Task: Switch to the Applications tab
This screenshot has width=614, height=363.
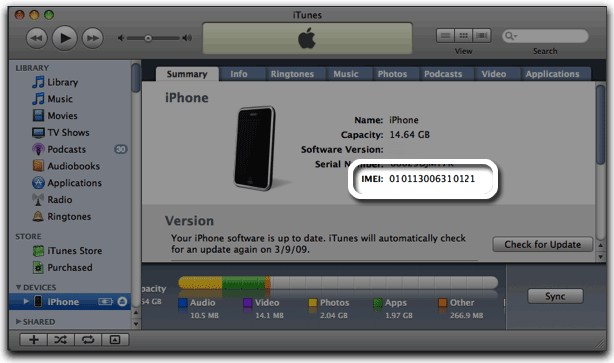Action: pyautogui.click(x=552, y=74)
